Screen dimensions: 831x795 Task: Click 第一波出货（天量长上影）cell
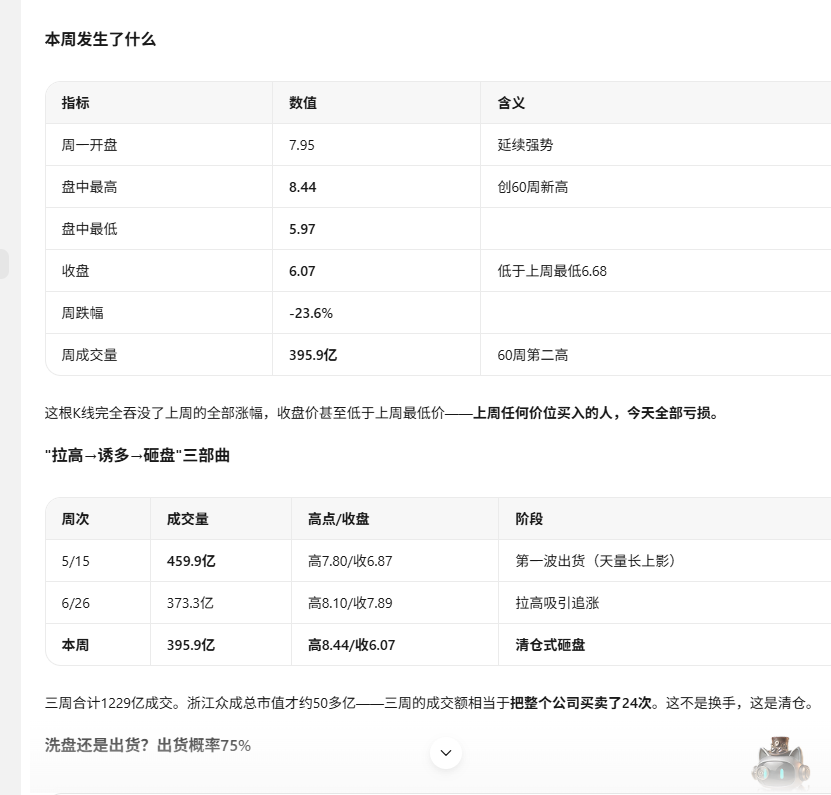(596, 561)
